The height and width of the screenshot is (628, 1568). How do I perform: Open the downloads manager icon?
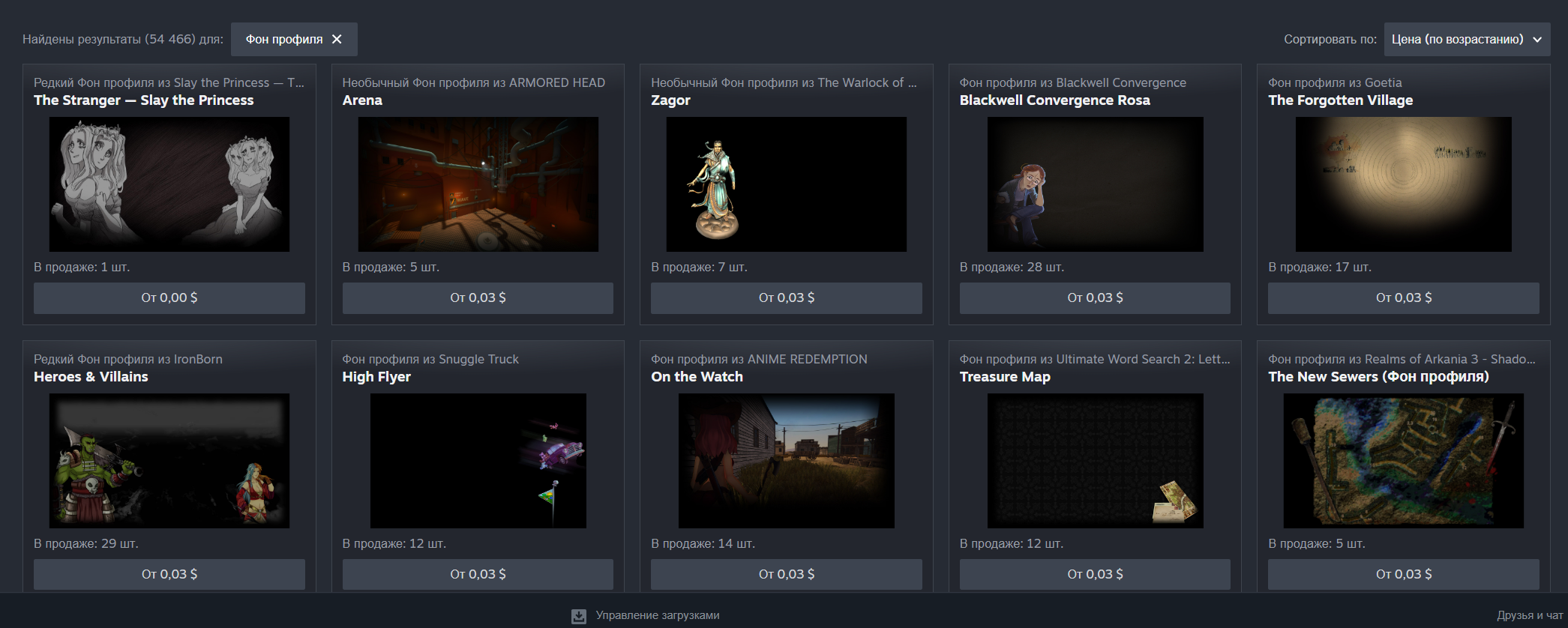click(x=579, y=616)
